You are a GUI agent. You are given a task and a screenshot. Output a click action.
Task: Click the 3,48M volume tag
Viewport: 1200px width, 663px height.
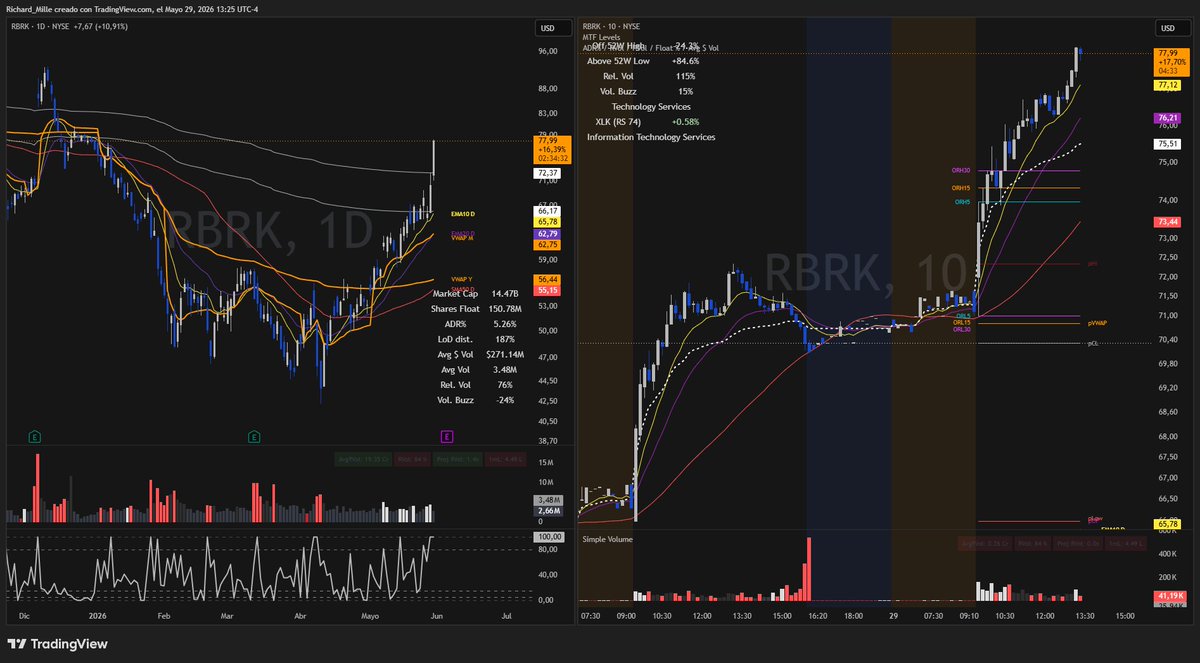(x=547, y=500)
